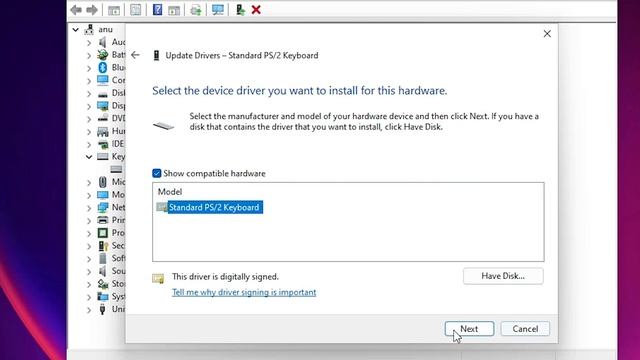The width and height of the screenshot is (640, 360).
Task: Select the IDE controller icon in tree
Action: (x=103, y=144)
